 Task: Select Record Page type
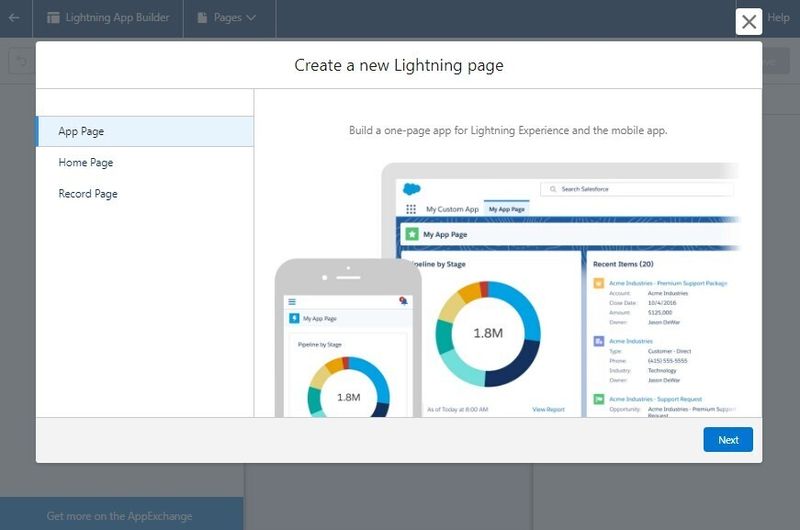(x=145, y=193)
